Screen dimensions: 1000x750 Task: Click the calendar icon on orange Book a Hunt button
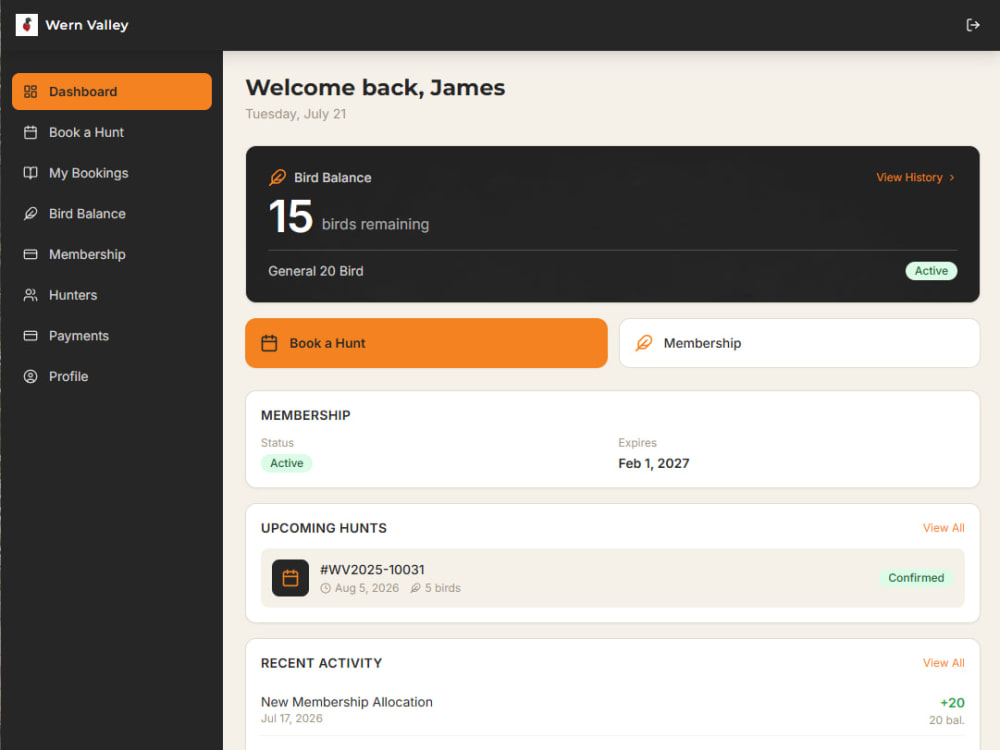coord(269,343)
